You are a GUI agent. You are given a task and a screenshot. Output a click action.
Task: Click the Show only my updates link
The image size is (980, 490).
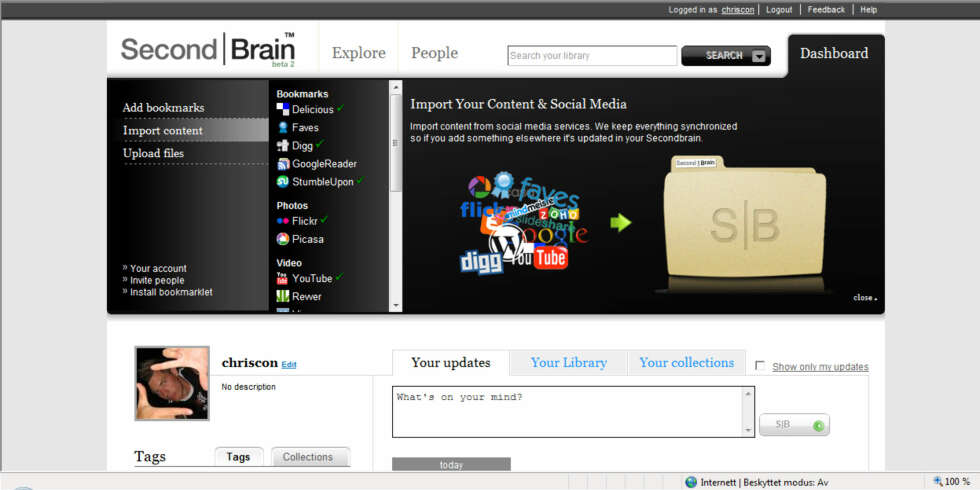pos(820,367)
